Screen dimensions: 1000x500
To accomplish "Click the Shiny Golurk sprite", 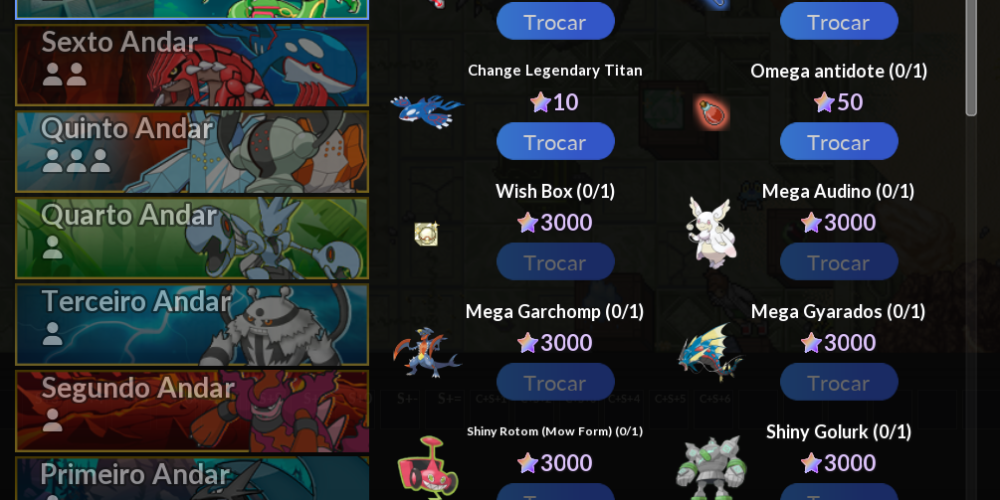I will click(710, 467).
